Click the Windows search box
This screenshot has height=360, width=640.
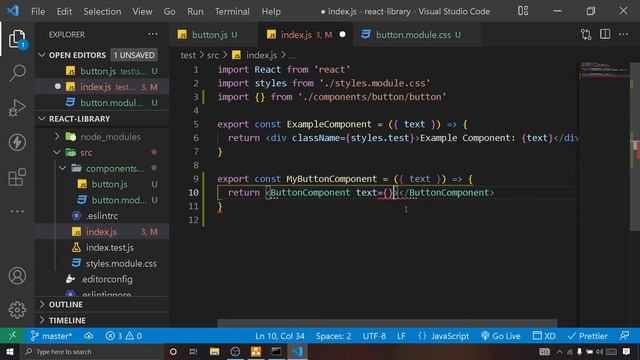(x=93, y=352)
